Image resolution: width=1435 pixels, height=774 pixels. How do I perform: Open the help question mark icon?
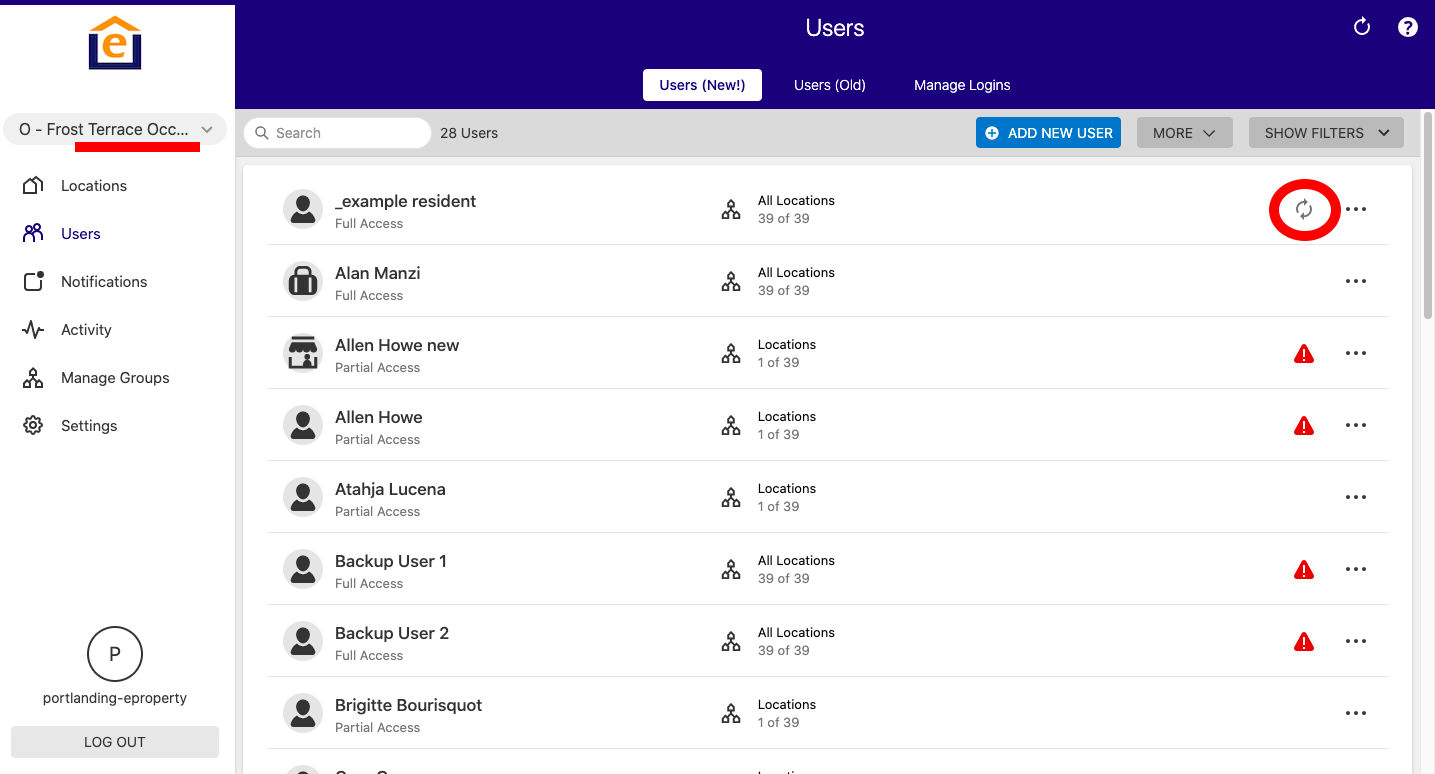click(1408, 27)
